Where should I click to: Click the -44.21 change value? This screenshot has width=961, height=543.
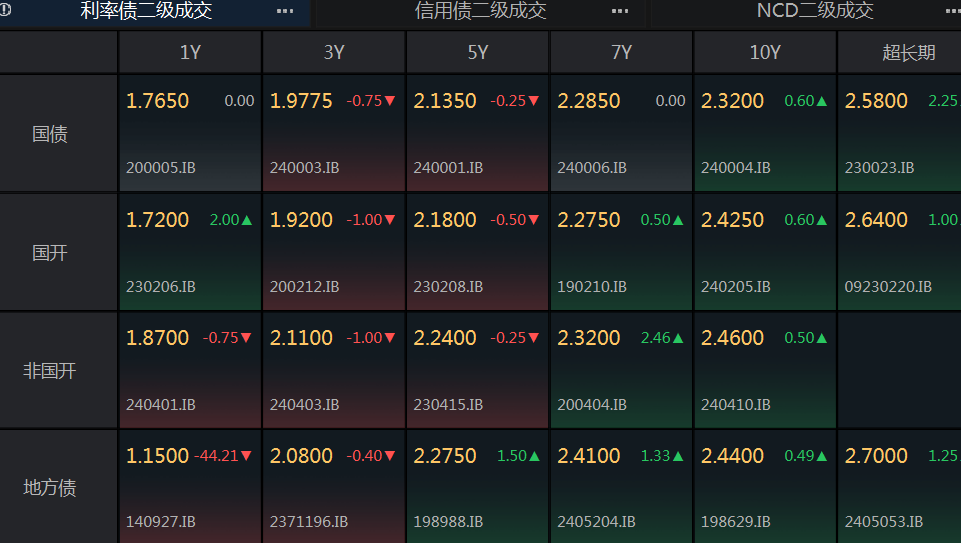point(216,456)
